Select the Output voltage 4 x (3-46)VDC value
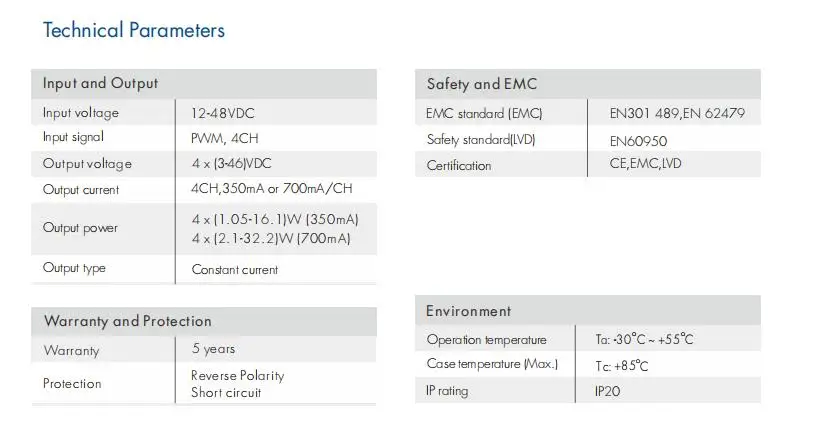This screenshot has width=827, height=429. point(232,164)
